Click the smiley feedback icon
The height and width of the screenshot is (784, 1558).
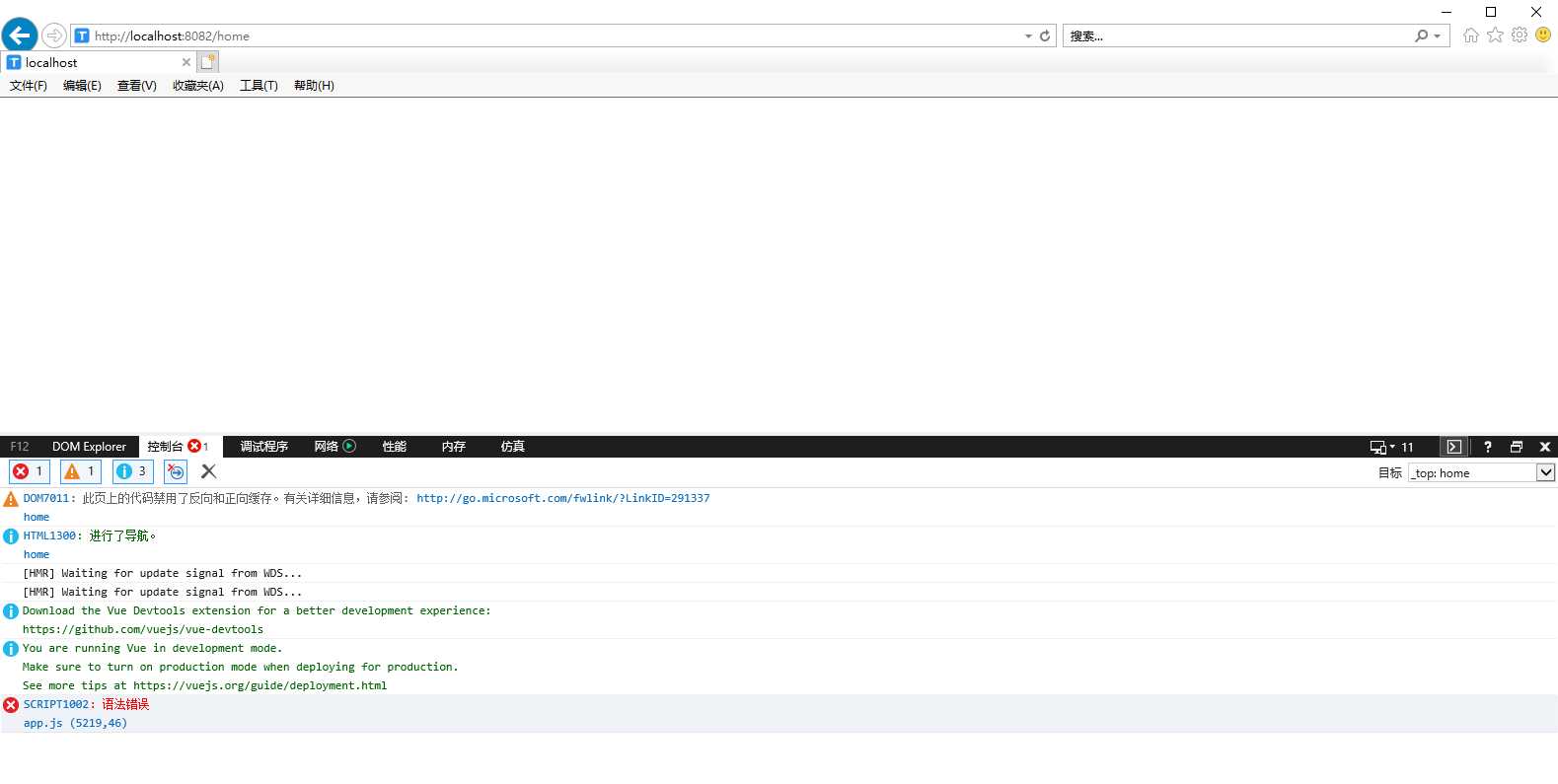pos(1543,36)
